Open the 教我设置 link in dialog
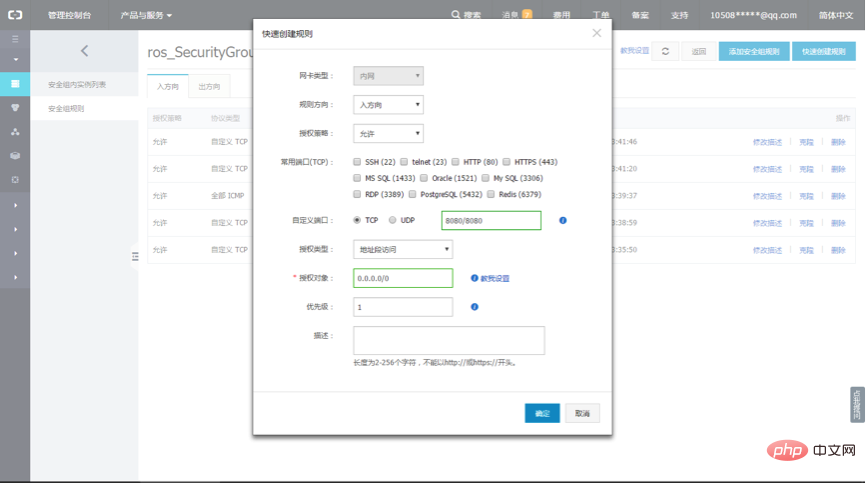Screen dimensions: 866x483 [495, 278]
